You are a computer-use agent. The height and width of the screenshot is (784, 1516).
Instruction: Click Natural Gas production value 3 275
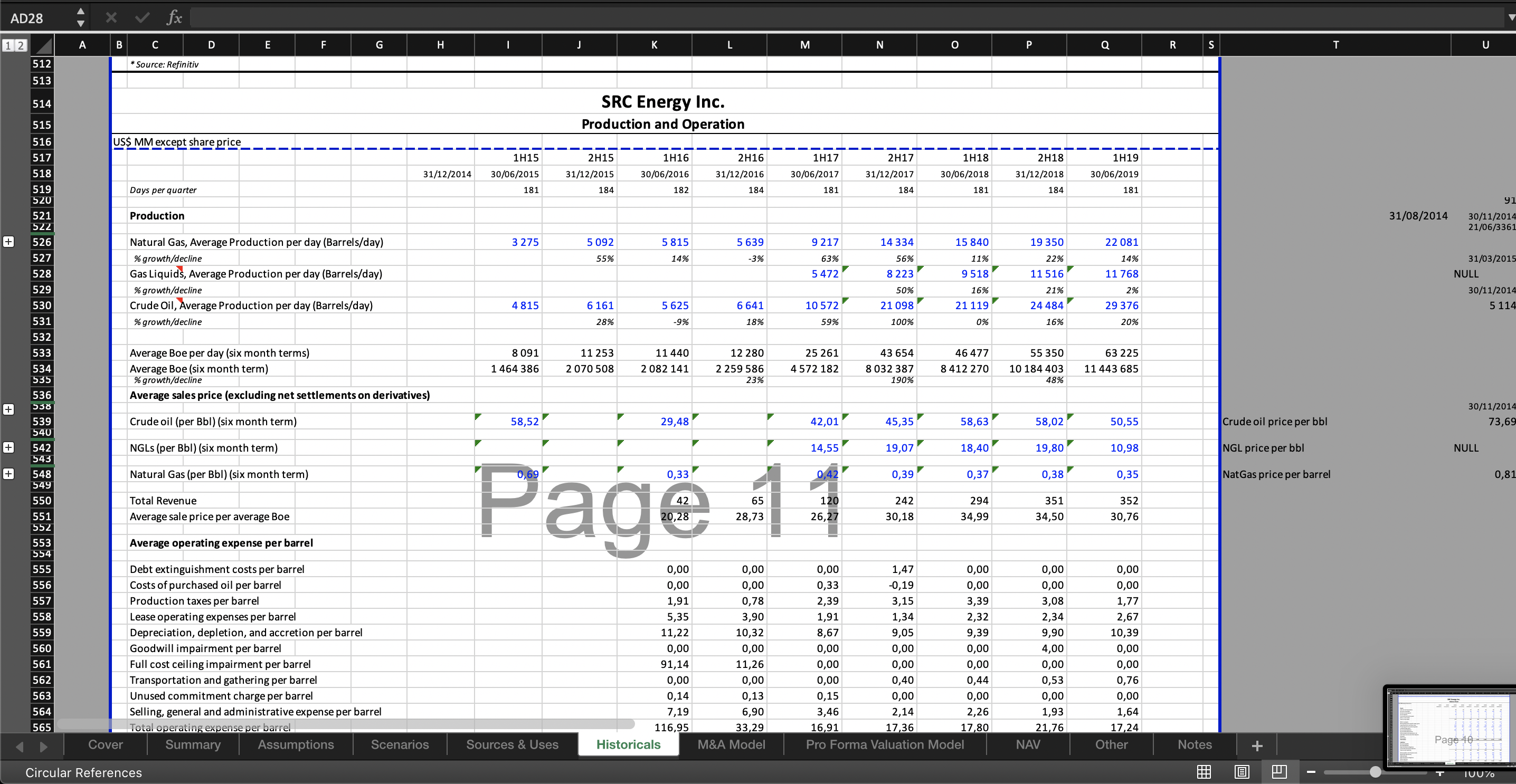pos(525,242)
